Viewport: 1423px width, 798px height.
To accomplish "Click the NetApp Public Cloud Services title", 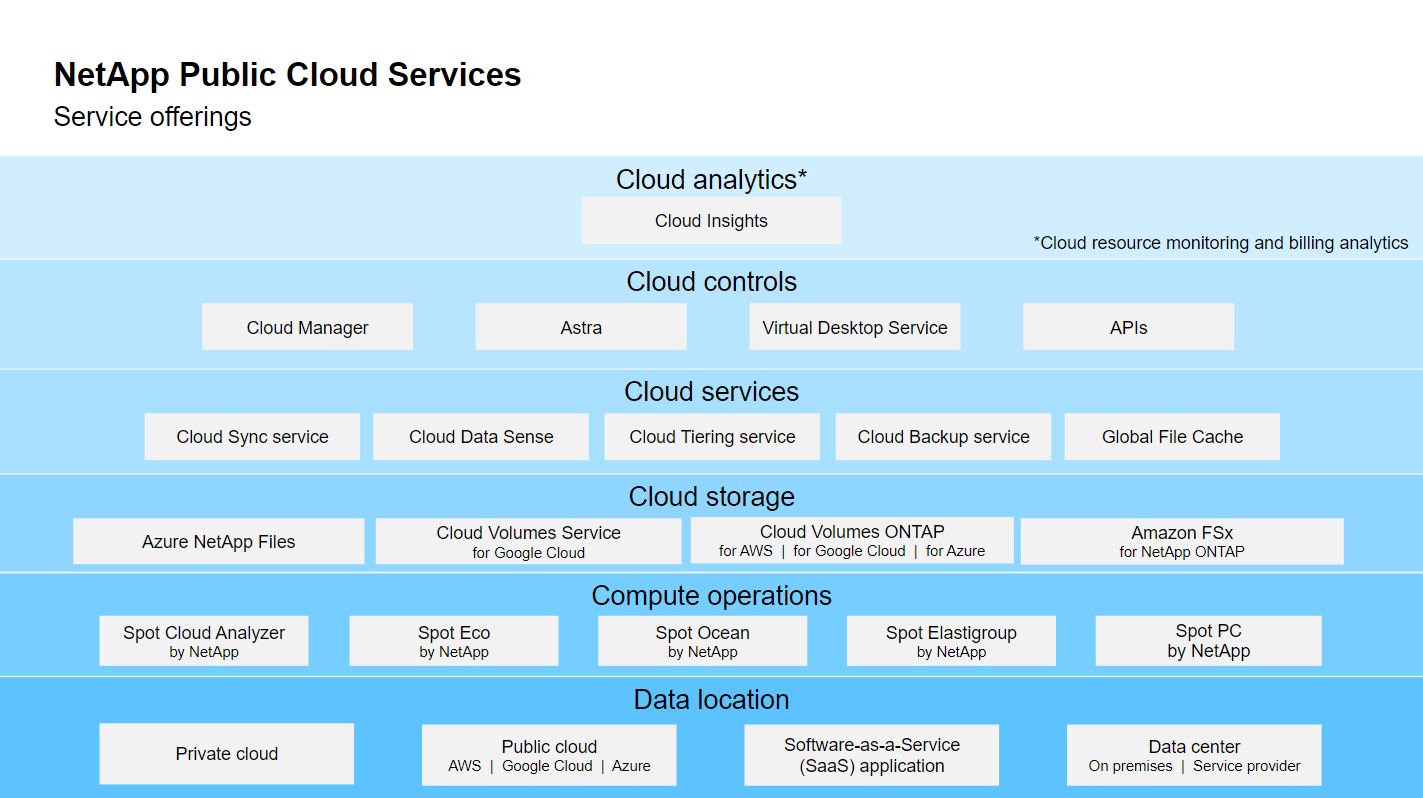I will pos(287,75).
